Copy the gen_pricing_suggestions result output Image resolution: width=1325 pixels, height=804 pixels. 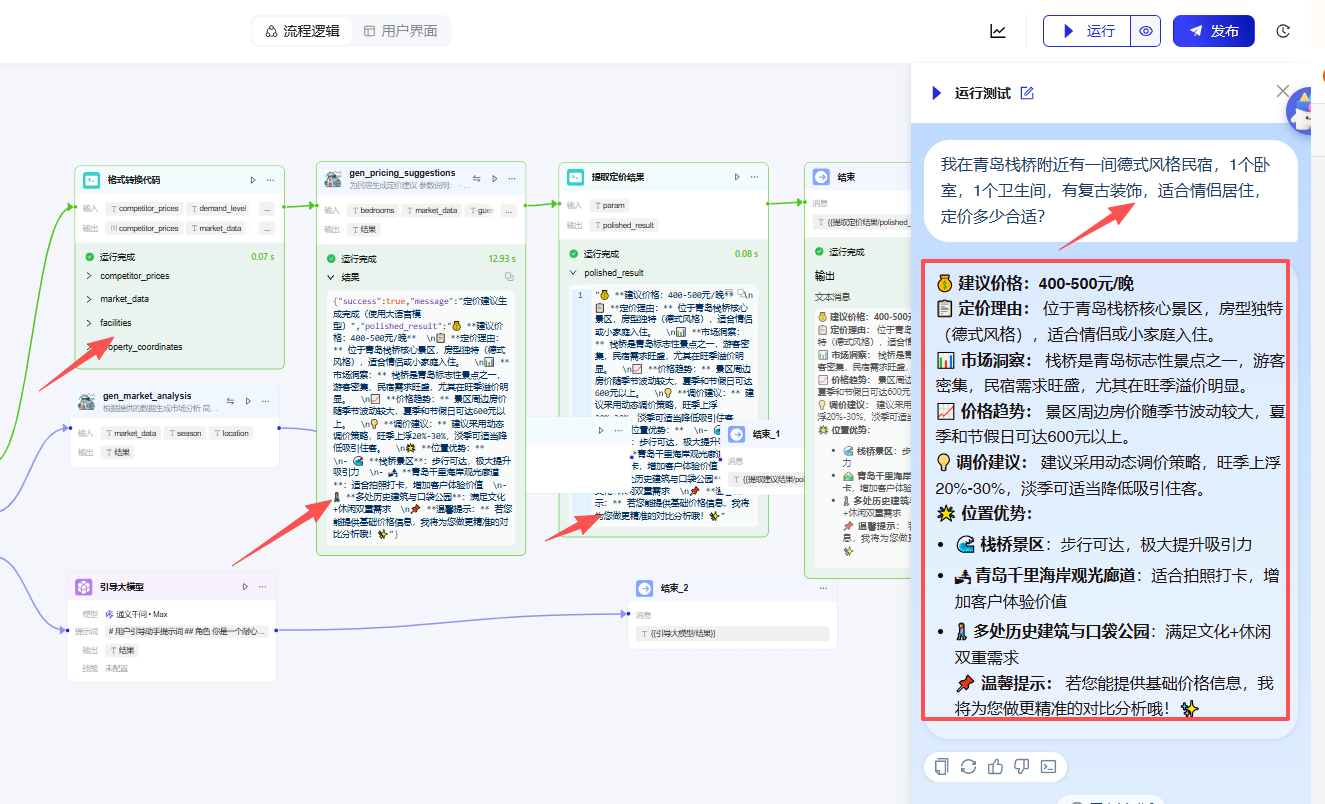point(508,277)
